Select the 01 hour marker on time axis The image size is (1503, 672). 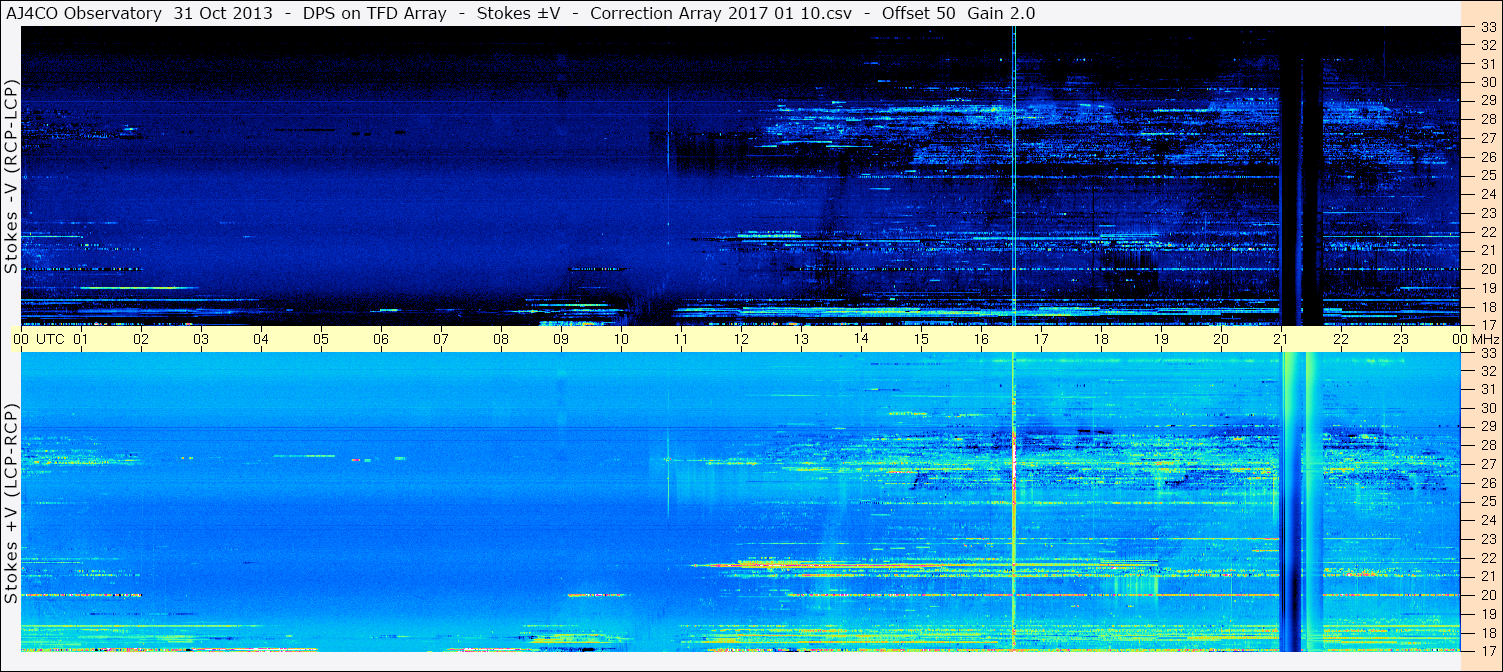pos(81,339)
